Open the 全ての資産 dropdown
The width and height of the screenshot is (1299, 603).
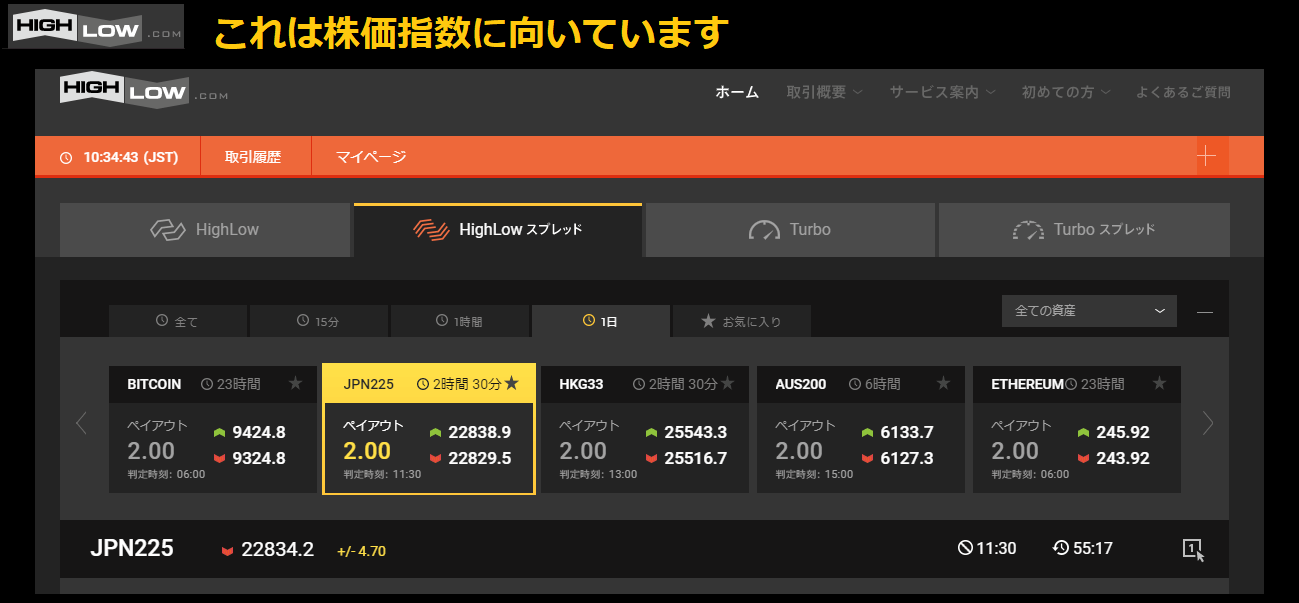1088,311
